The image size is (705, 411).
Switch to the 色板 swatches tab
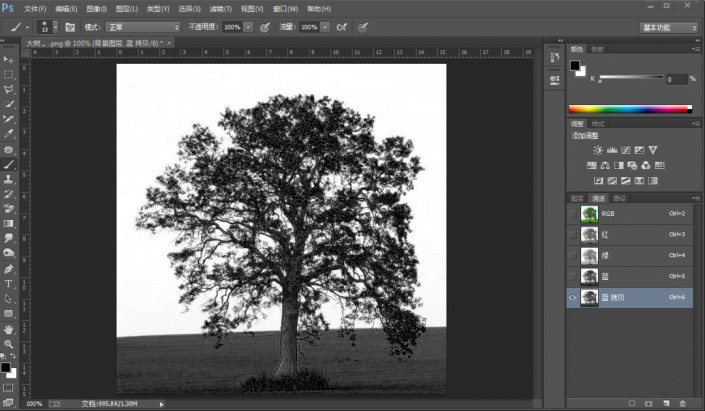coord(597,48)
